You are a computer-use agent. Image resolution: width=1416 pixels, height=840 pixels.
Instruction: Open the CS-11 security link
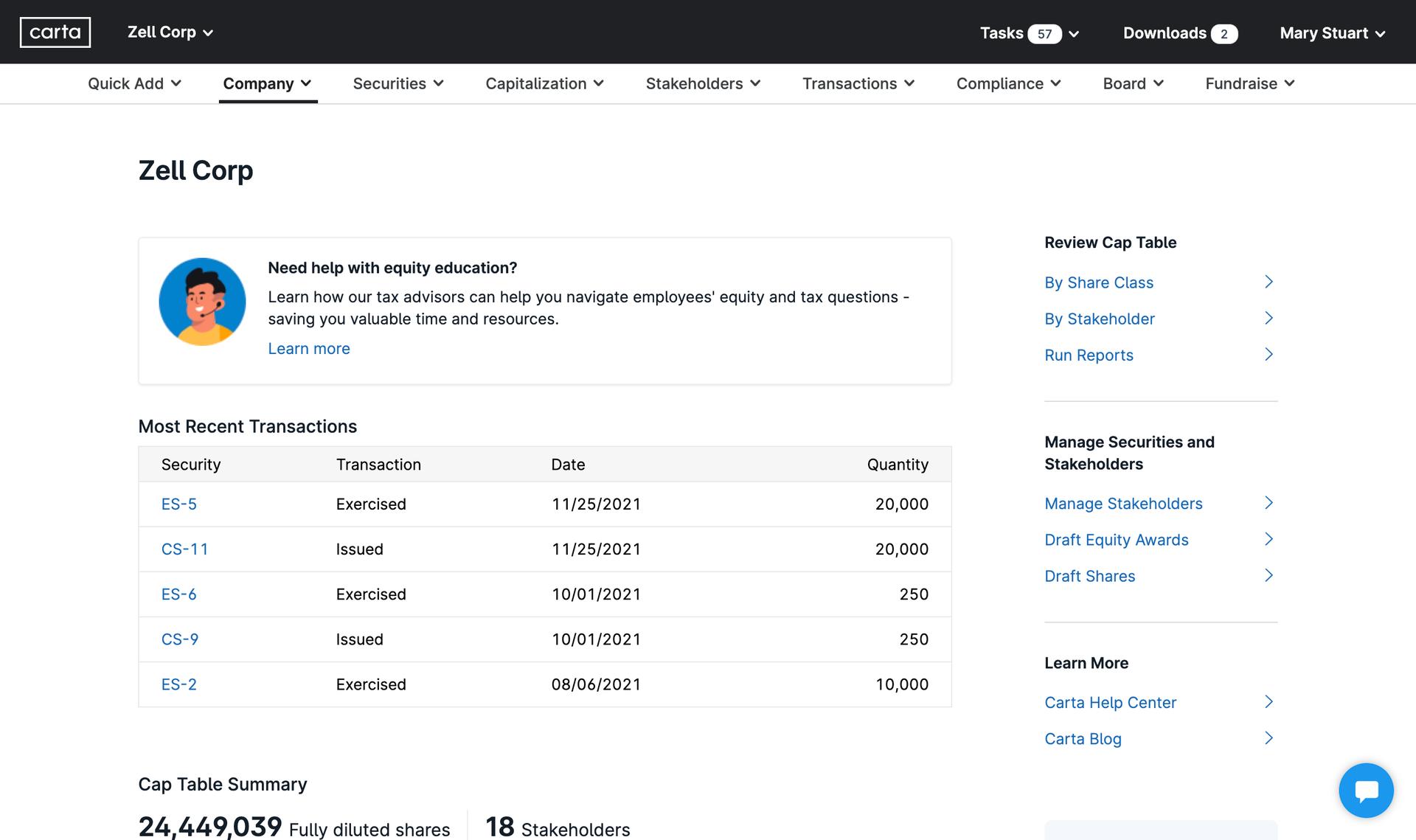[x=184, y=549]
